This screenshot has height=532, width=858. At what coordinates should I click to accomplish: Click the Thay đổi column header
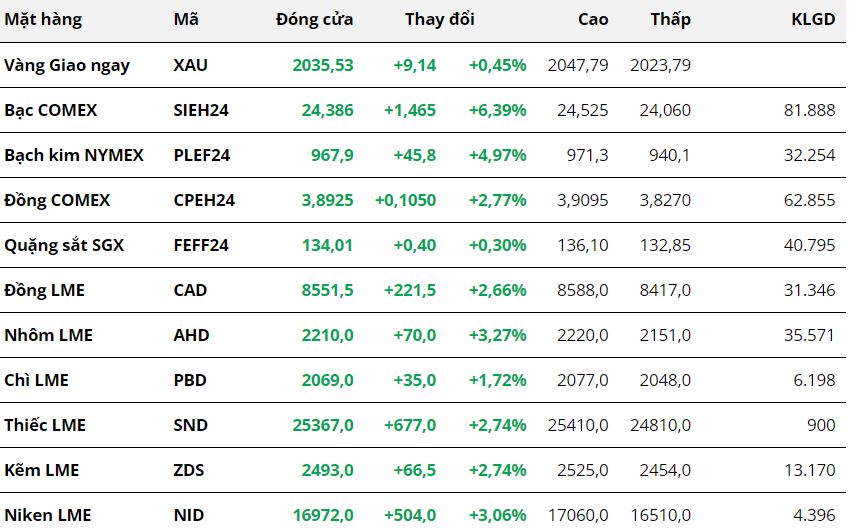tap(440, 19)
